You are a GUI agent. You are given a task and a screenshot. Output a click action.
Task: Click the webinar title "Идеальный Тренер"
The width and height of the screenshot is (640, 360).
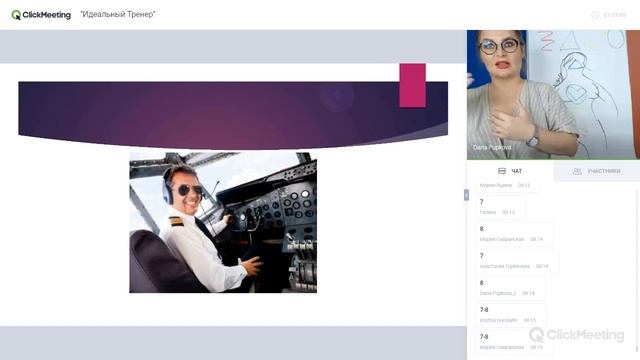118,15
